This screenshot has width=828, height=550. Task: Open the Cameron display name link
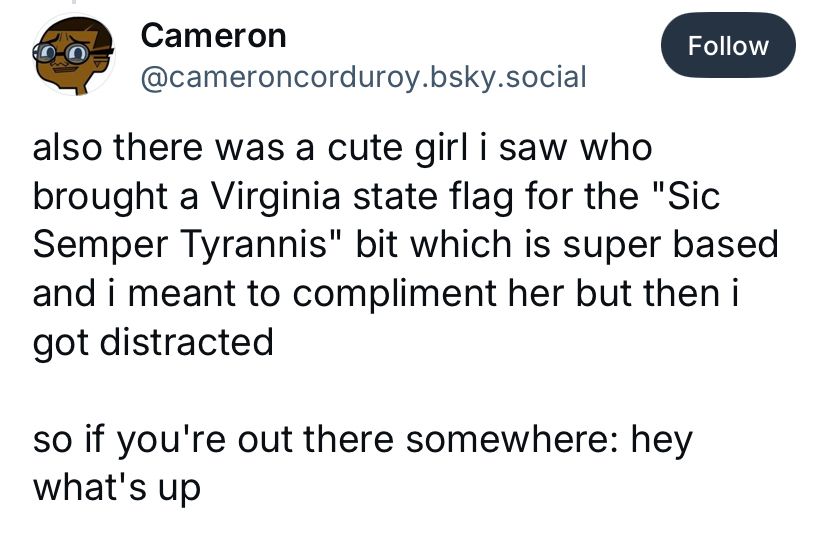coord(214,35)
